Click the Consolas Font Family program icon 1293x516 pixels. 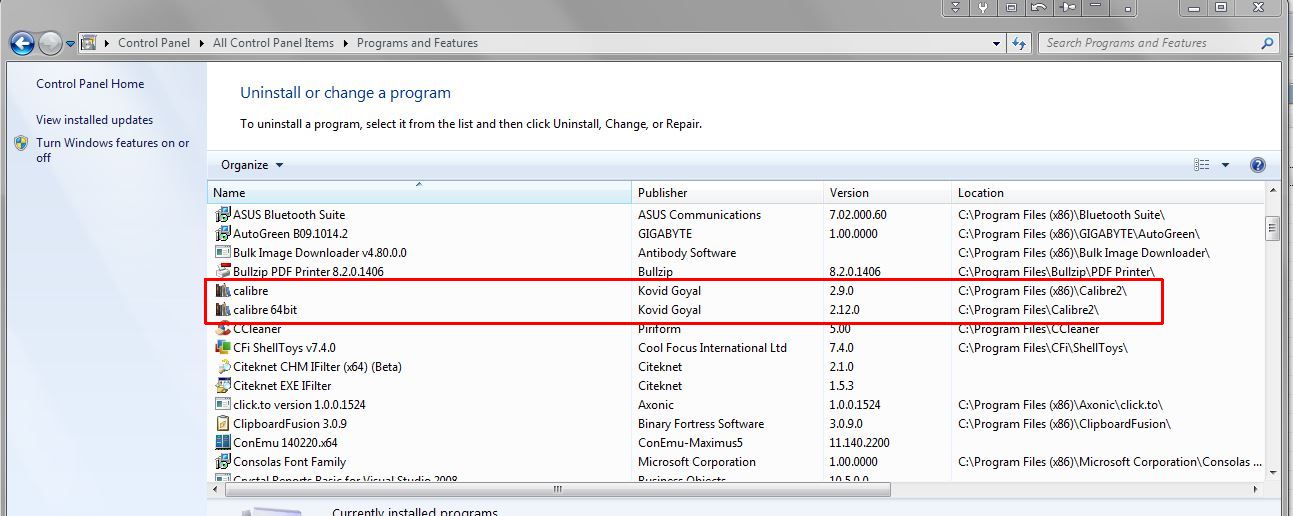pos(223,462)
